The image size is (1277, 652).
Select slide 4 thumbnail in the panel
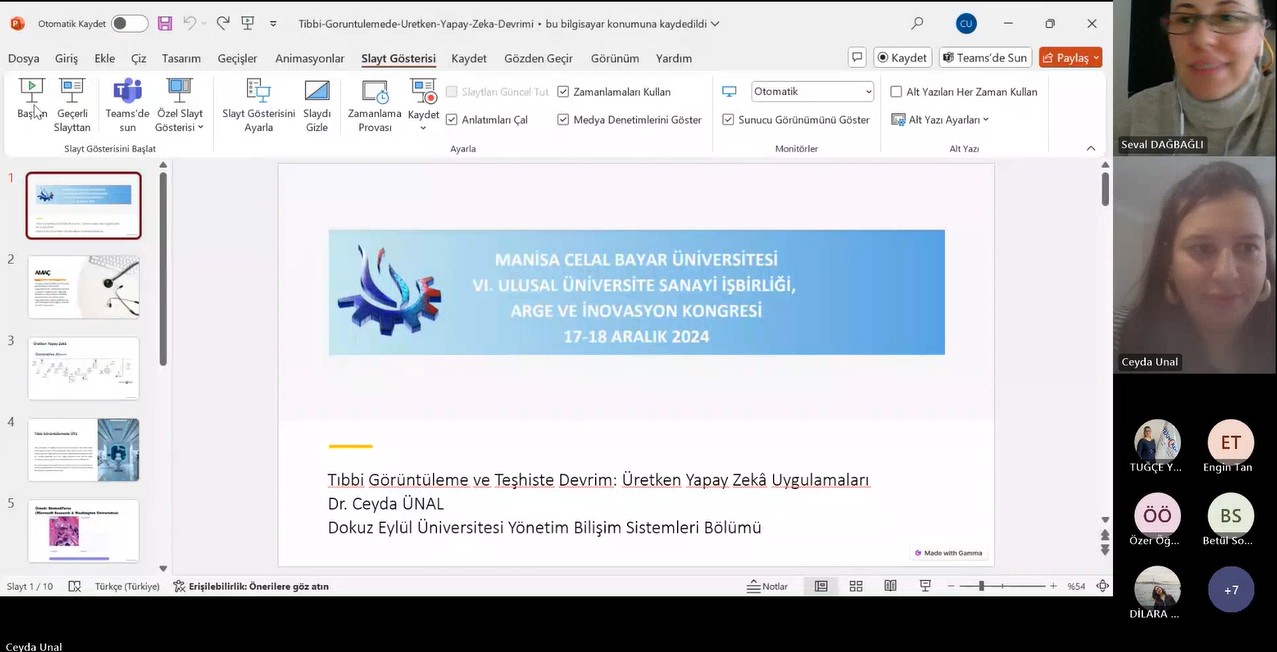(83, 450)
